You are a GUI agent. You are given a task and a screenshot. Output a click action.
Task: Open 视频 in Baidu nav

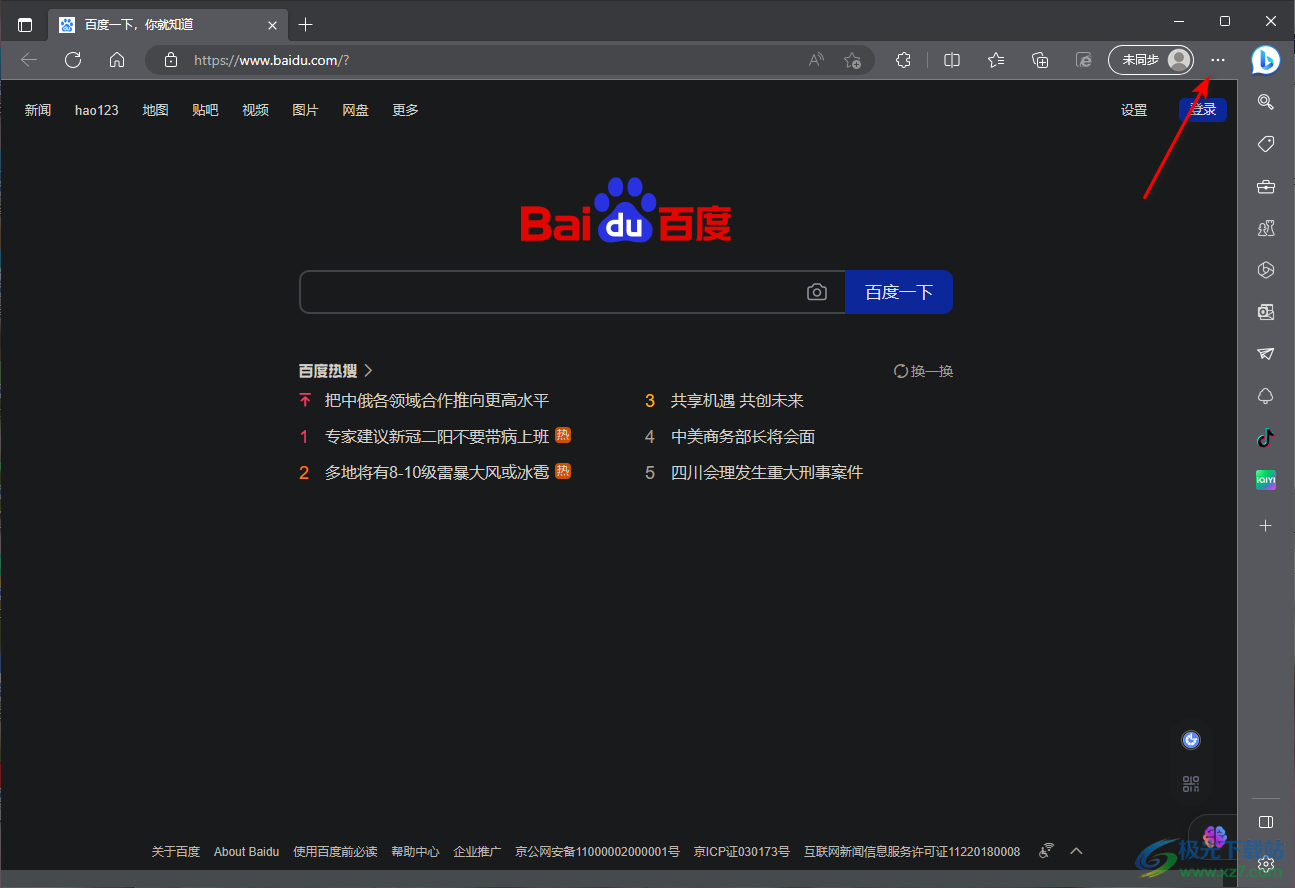pos(255,110)
